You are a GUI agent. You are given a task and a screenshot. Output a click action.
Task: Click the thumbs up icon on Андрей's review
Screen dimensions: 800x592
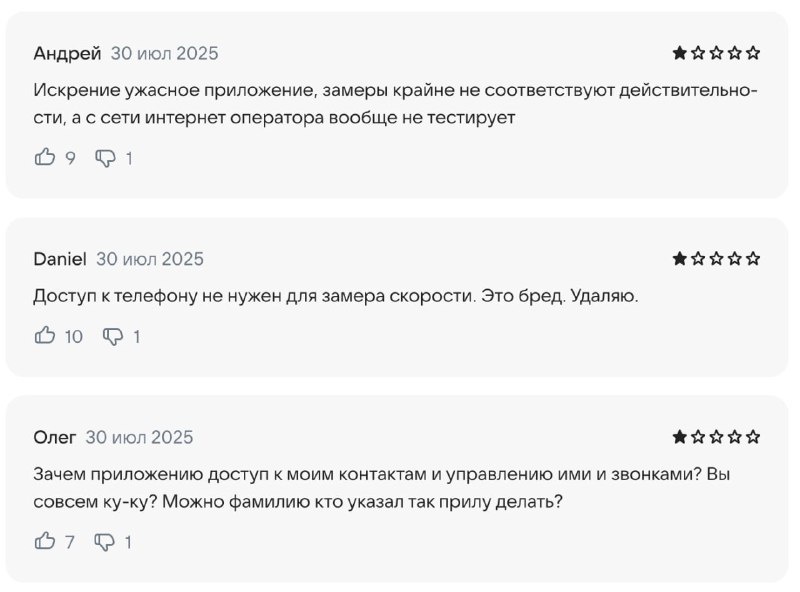pyautogui.click(x=44, y=157)
